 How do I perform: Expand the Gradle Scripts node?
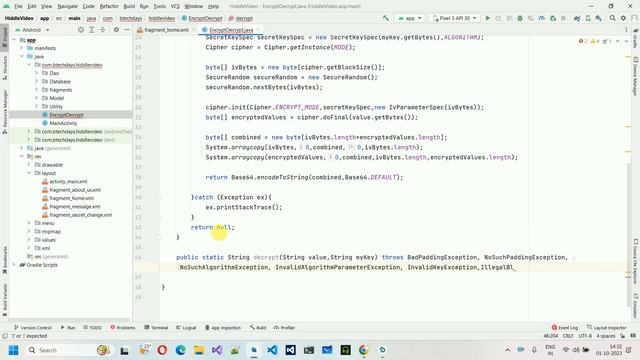(x=15, y=264)
